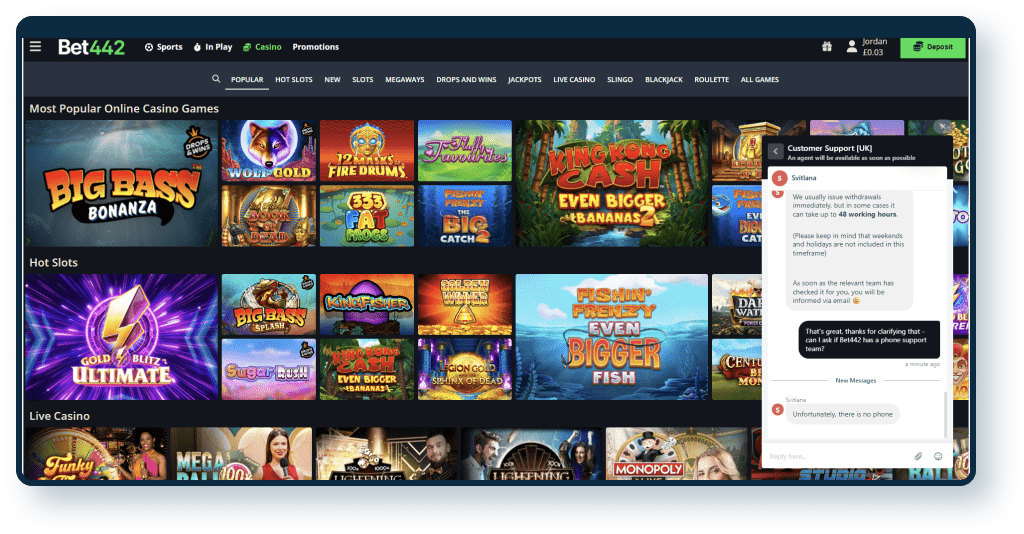Open Kingfisher slot
The image size is (1024, 534).
coord(366,304)
